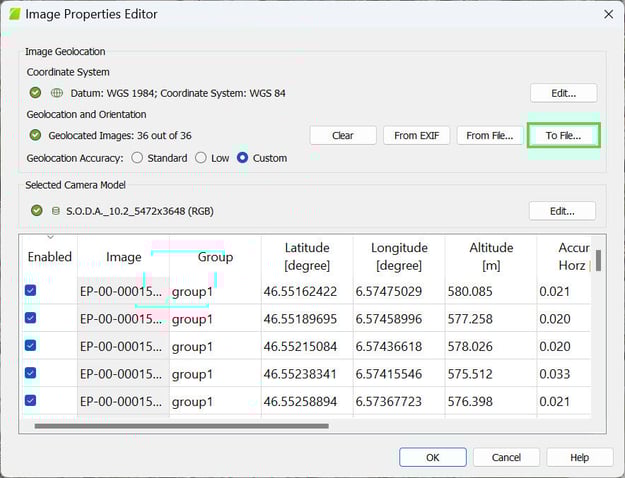Click the globe icon next to Datum
The height and width of the screenshot is (478, 625).
(57, 93)
